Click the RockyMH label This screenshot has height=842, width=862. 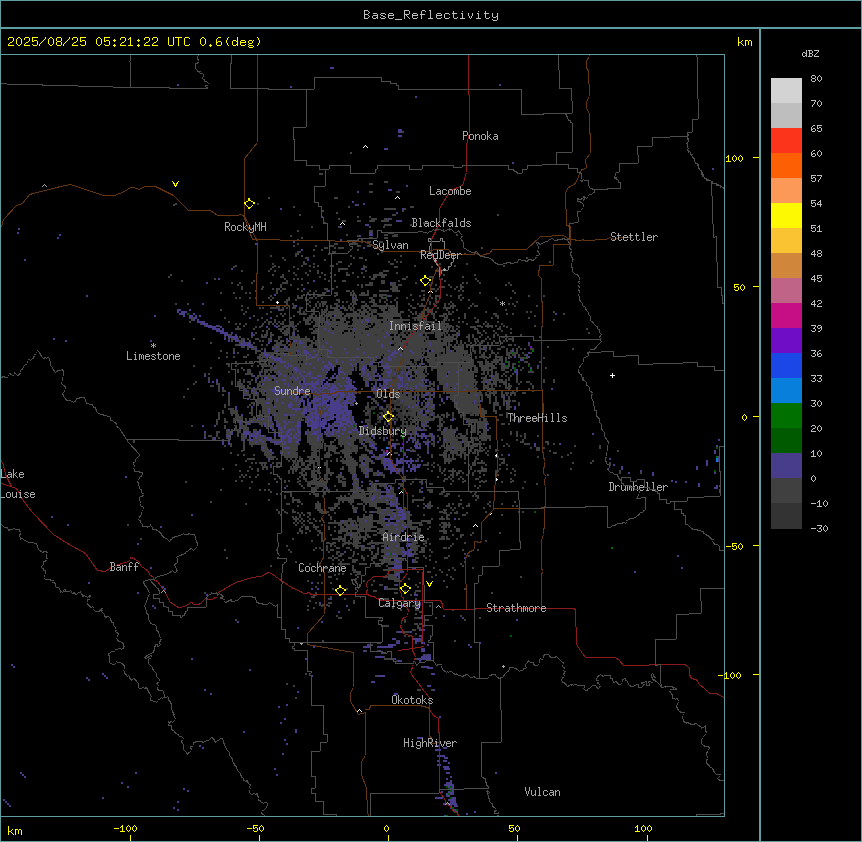pyautogui.click(x=245, y=227)
